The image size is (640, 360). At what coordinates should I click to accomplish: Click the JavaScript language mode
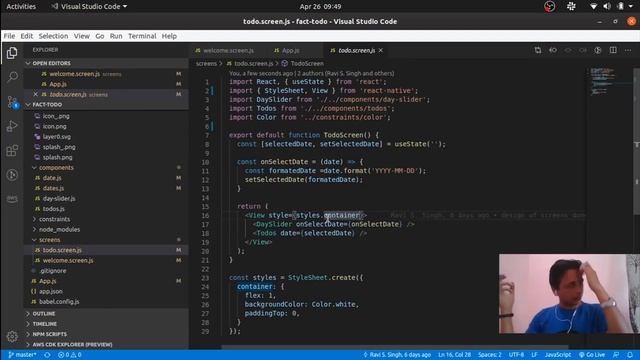[x=558, y=355]
